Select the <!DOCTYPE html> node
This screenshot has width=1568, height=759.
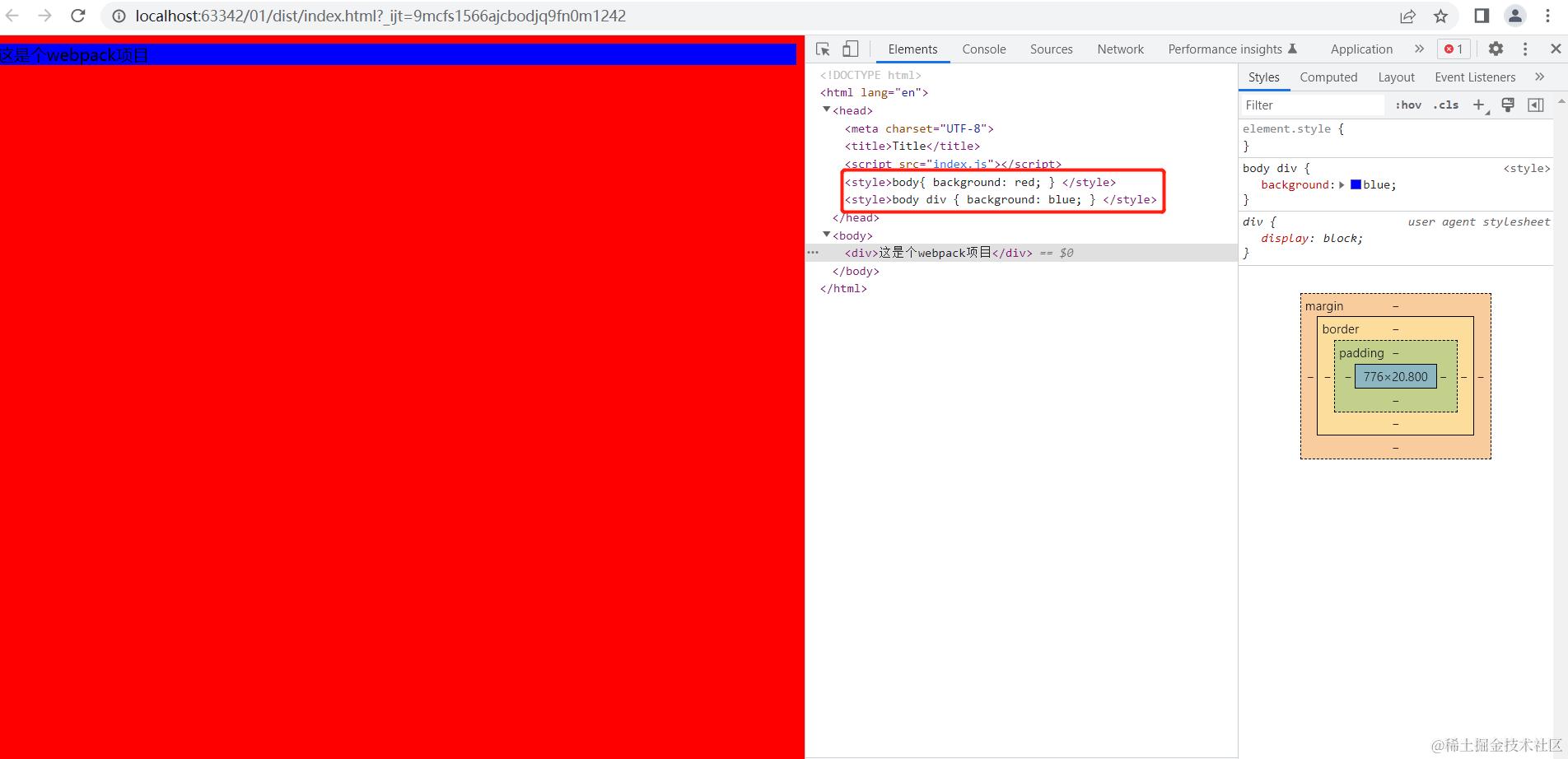tap(870, 75)
